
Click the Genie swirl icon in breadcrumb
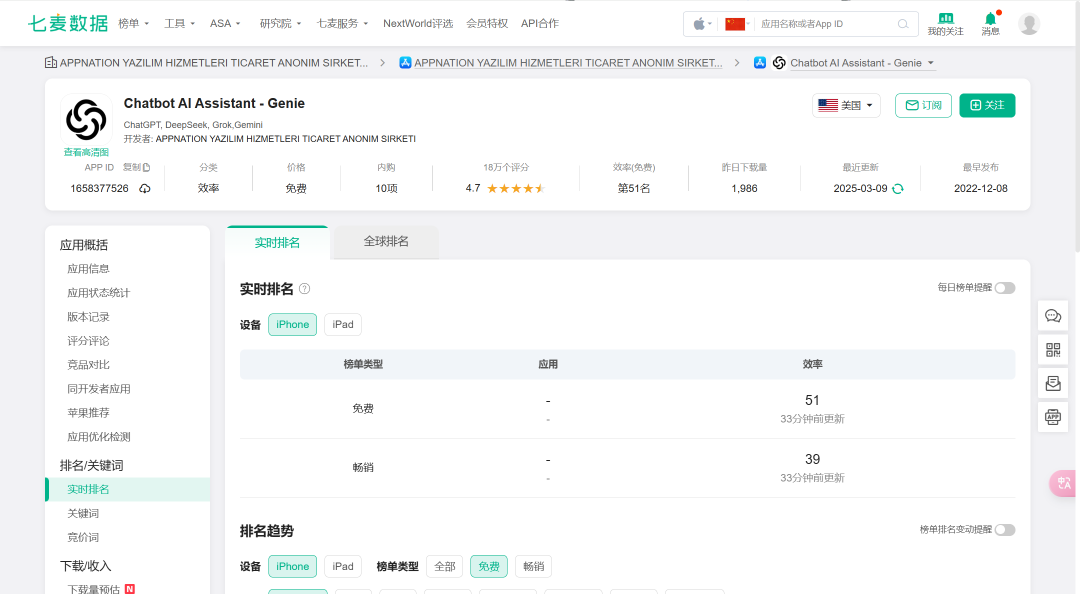(779, 63)
